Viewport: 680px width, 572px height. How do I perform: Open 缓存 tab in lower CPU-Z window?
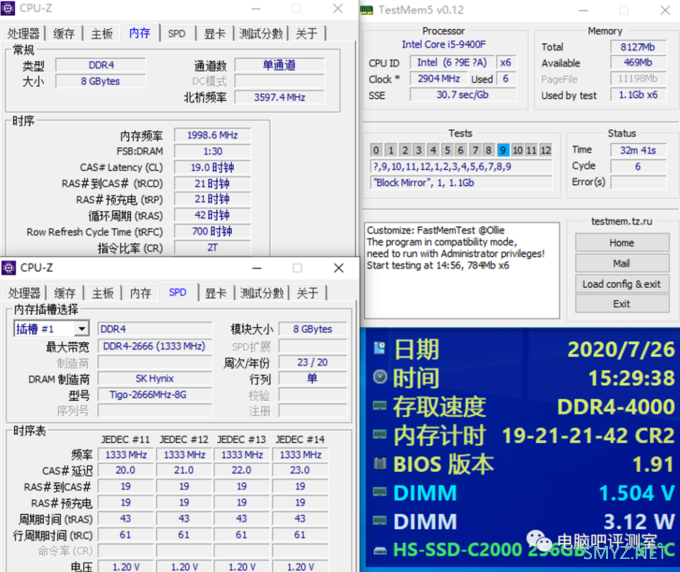(x=65, y=293)
